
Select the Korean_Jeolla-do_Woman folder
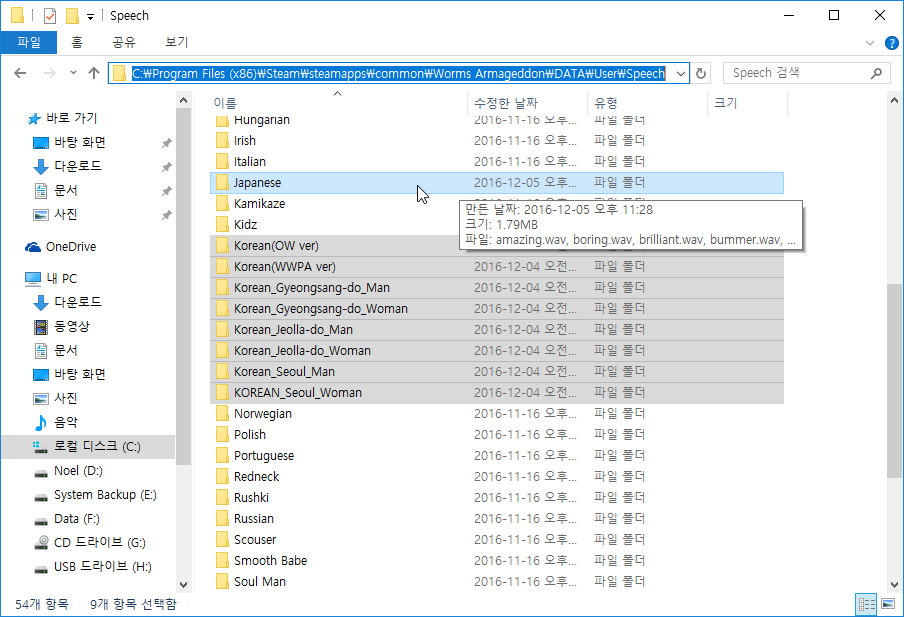(496, 351)
